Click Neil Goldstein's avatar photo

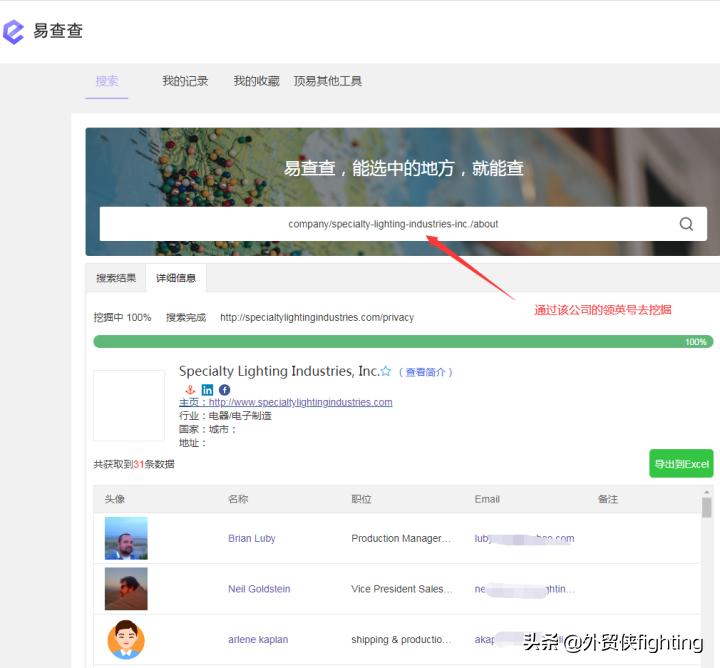pyautogui.click(x=126, y=589)
